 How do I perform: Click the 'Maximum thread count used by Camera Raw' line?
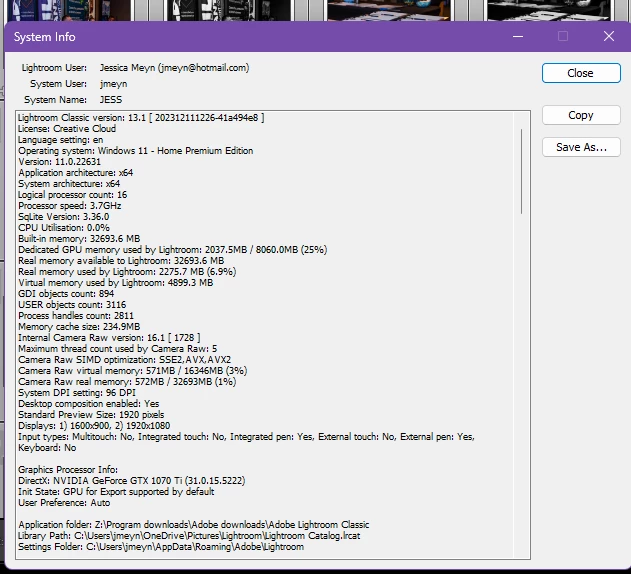(x=118, y=349)
